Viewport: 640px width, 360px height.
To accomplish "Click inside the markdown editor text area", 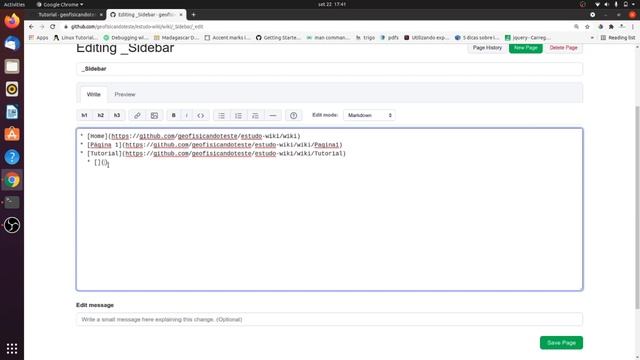I will pyautogui.click(x=329, y=209).
